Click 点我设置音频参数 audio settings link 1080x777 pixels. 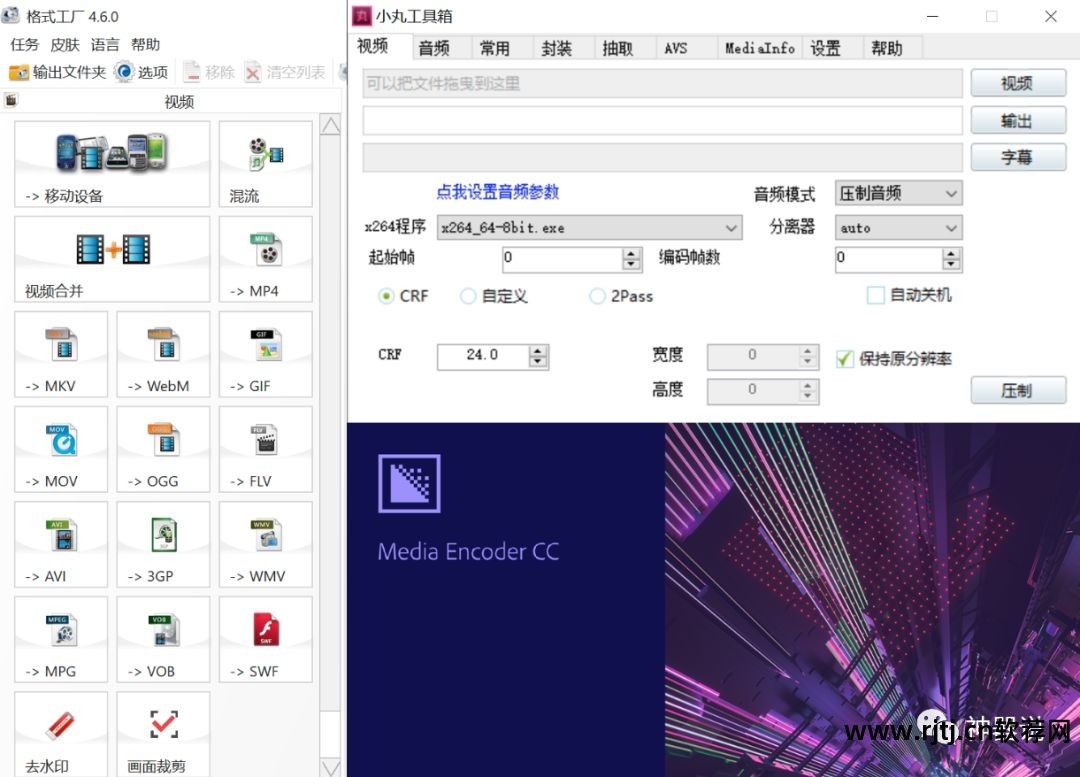point(497,192)
